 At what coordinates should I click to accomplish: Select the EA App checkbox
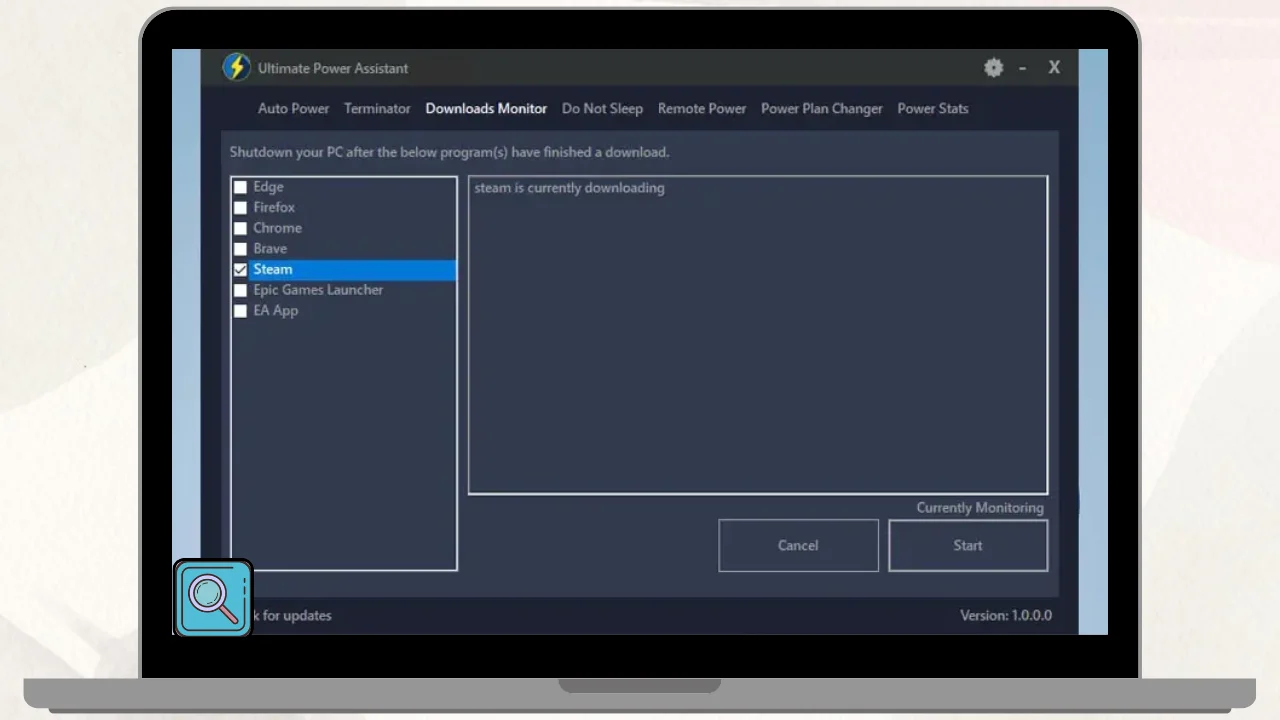point(240,311)
